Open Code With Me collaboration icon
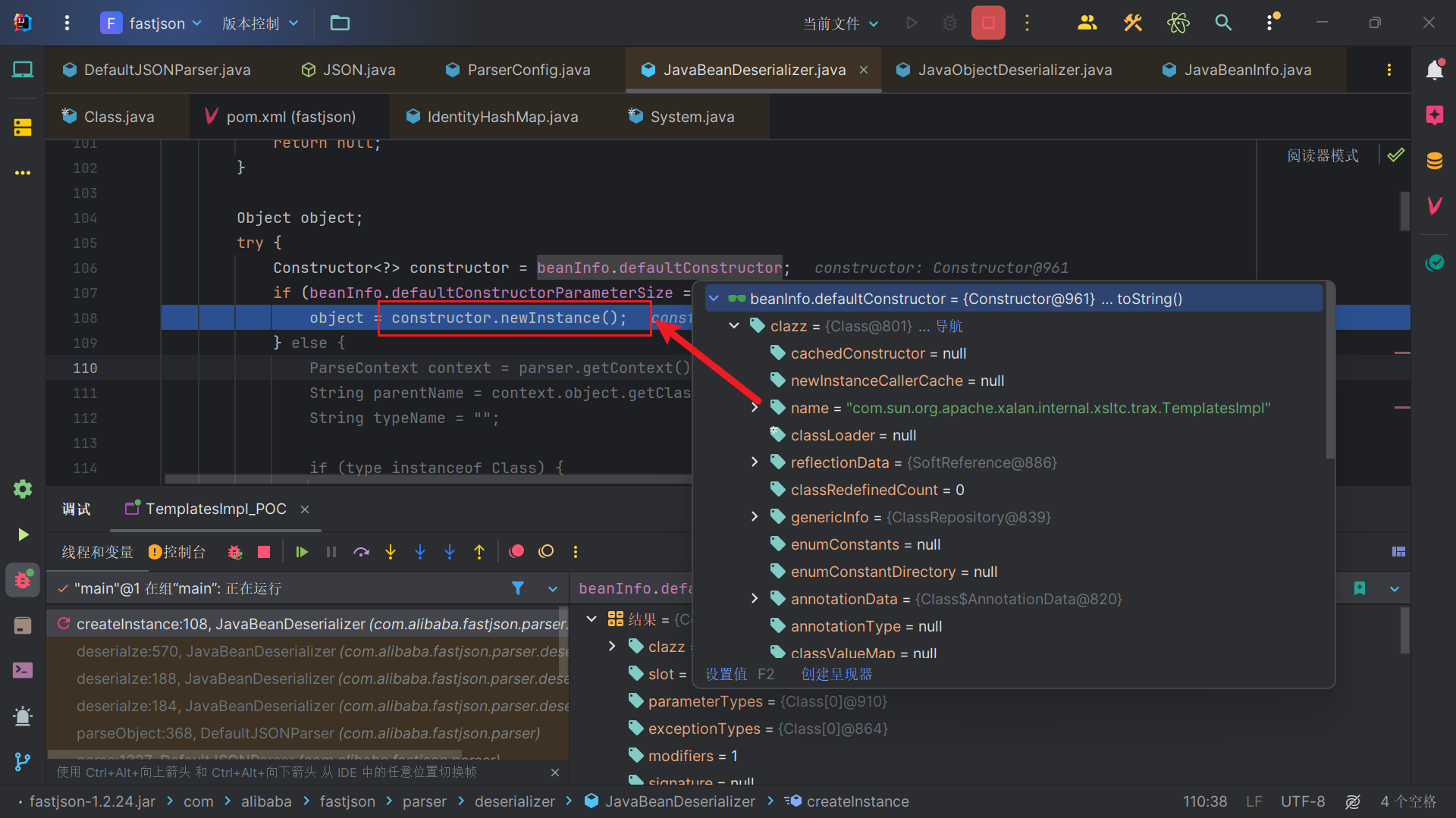This screenshot has width=1456, height=818. click(x=1087, y=24)
